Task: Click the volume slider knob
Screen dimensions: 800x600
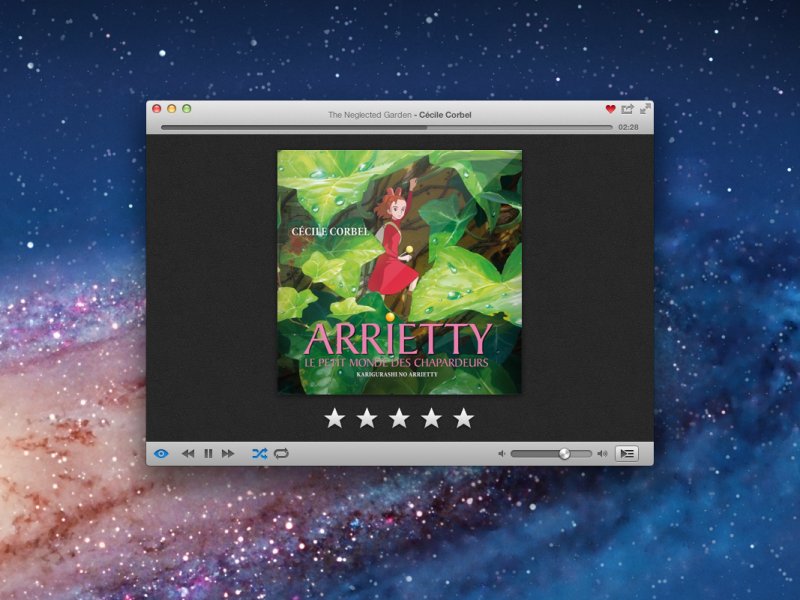Action: [564, 454]
